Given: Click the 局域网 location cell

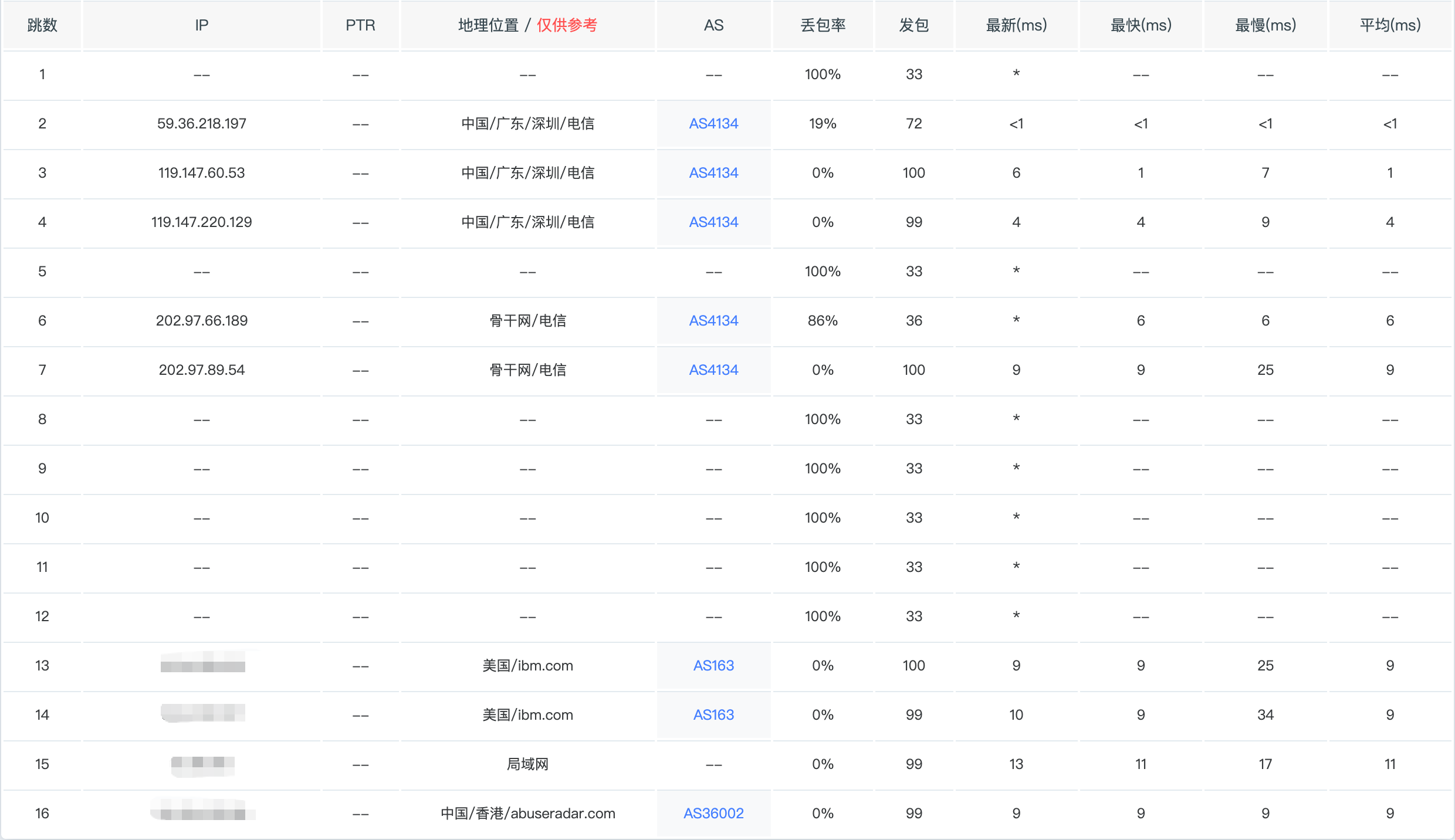Looking at the screenshot, I should pyautogui.click(x=527, y=764).
